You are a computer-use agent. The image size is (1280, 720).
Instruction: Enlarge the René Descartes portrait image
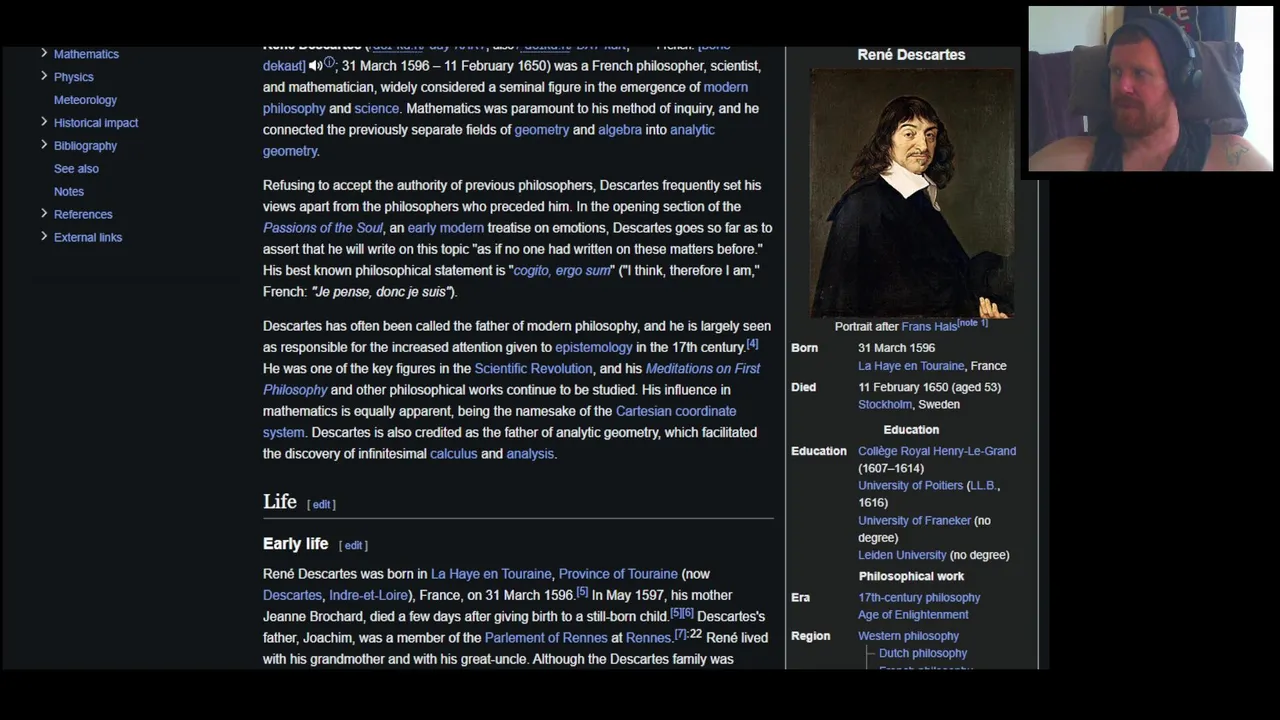(x=911, y=192)
